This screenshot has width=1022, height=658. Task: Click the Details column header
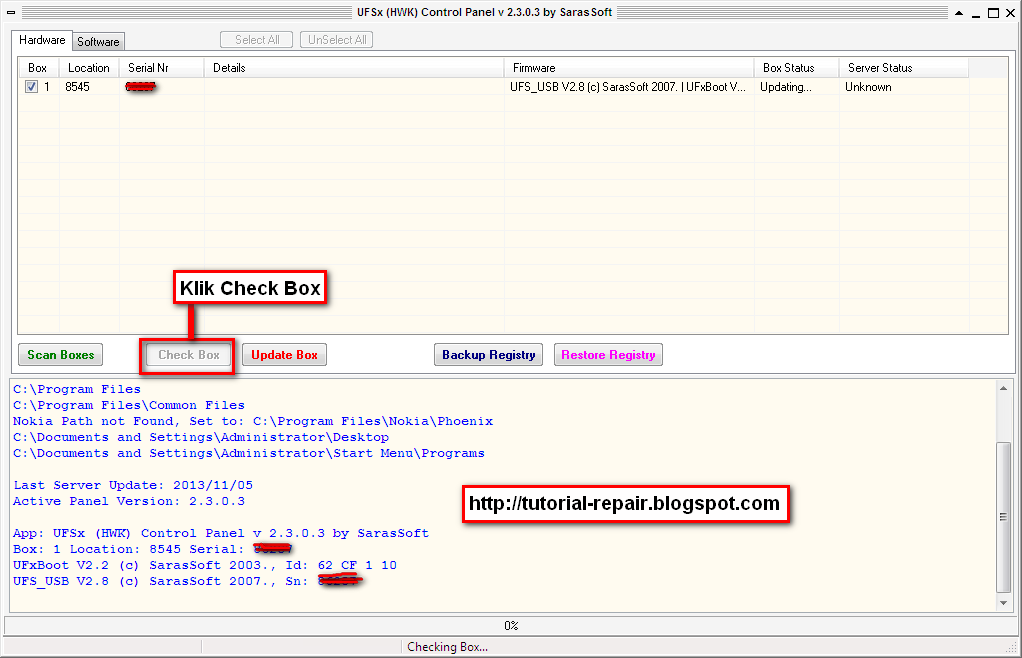tap(354, 68)
